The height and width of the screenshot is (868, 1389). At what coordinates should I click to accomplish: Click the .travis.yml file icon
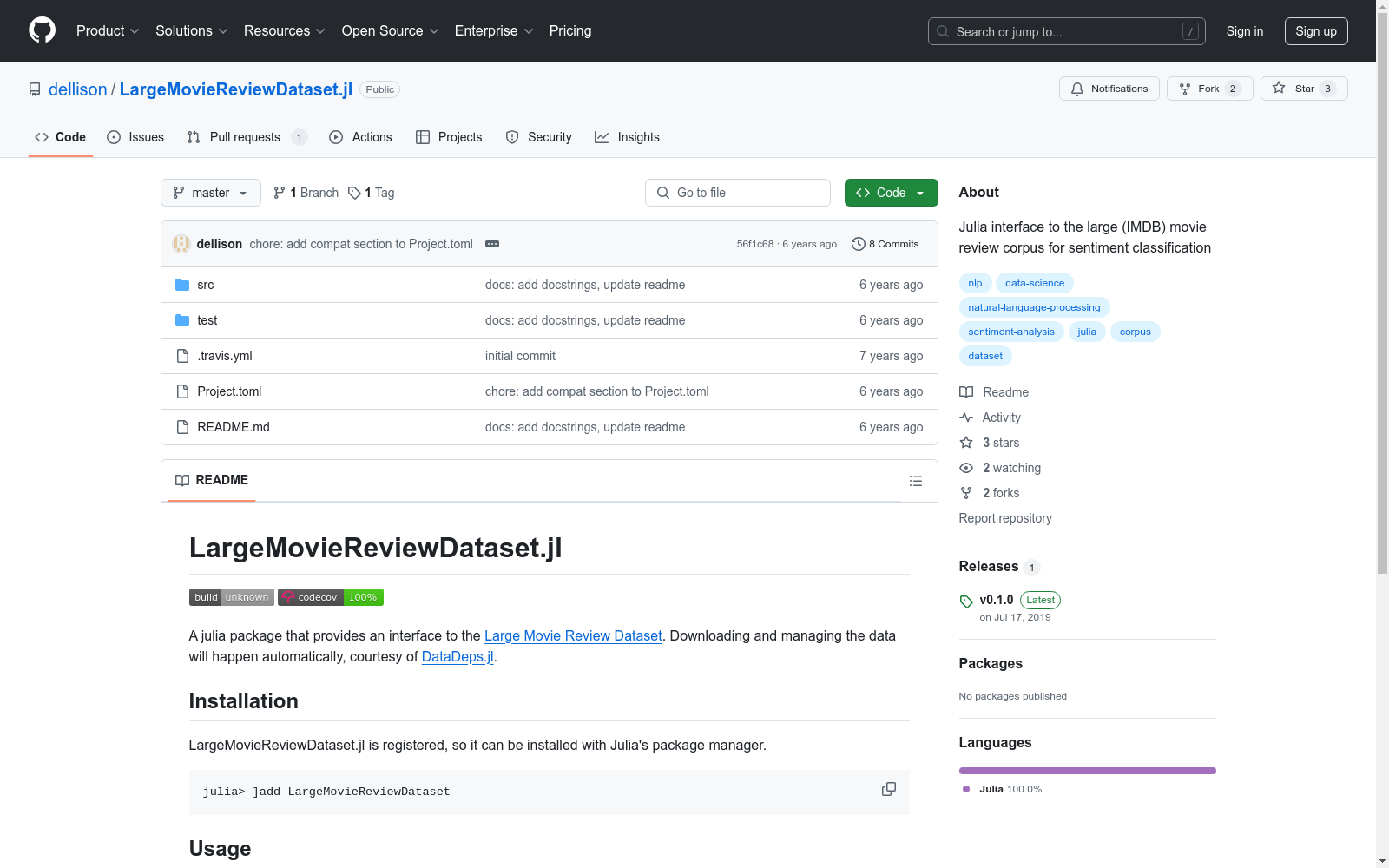[x=182, y=356]
